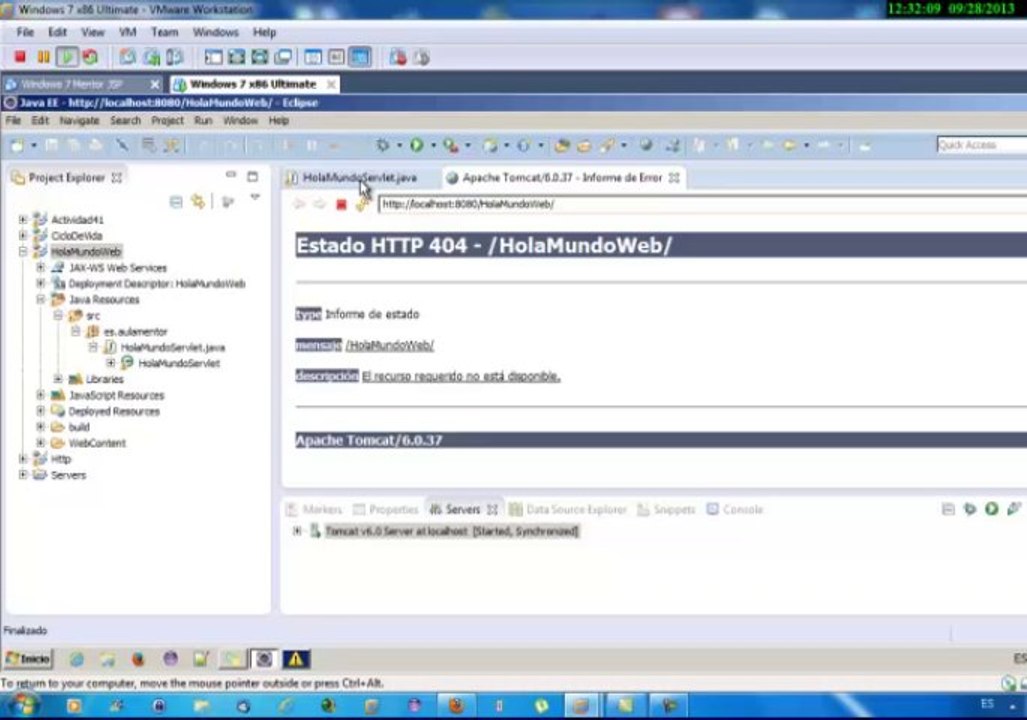Expand the WebContent folder node
This screenshot has height=720, width=1027.
point(41,443)
